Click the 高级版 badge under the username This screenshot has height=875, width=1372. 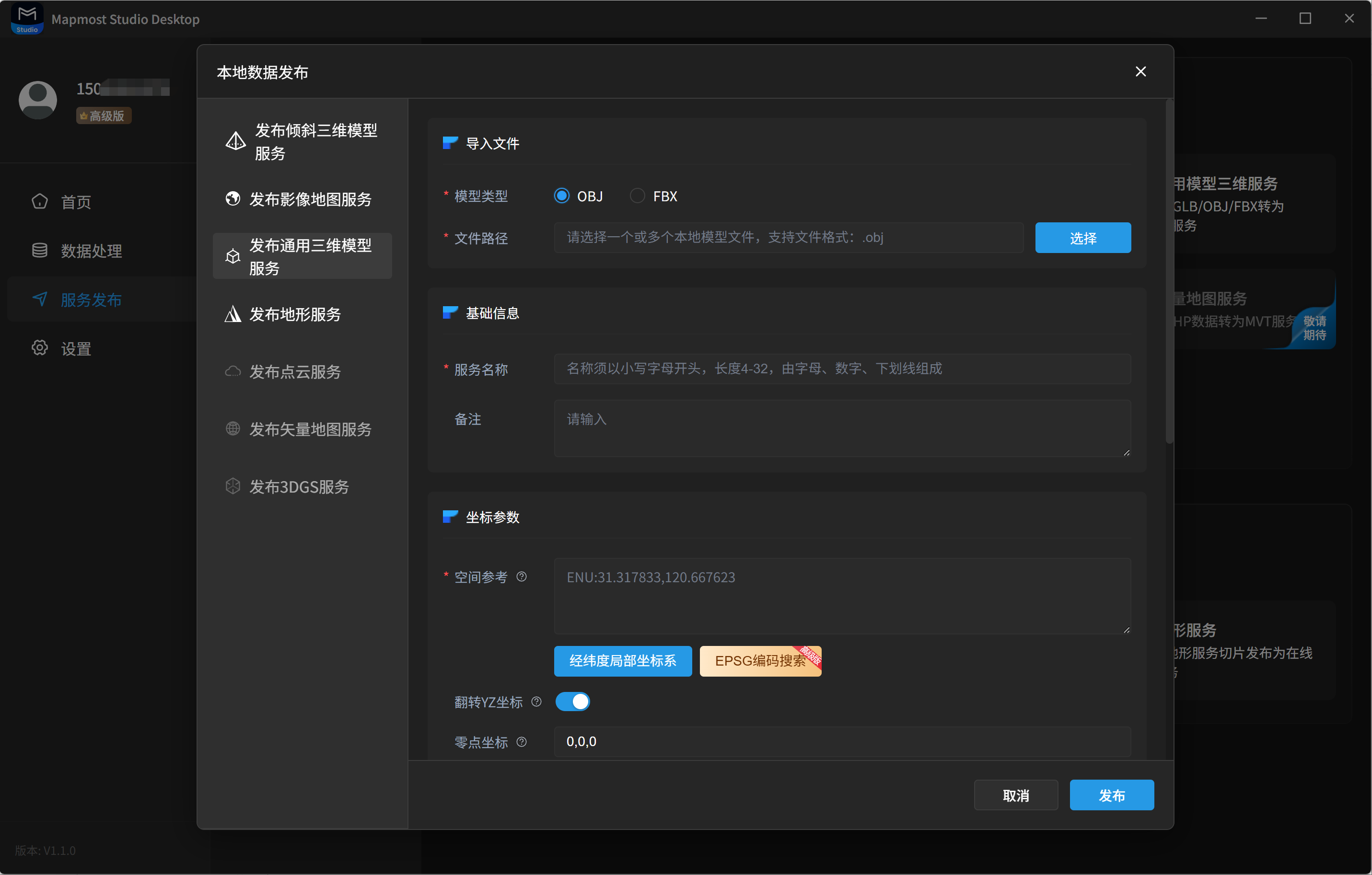coord(104,115)
